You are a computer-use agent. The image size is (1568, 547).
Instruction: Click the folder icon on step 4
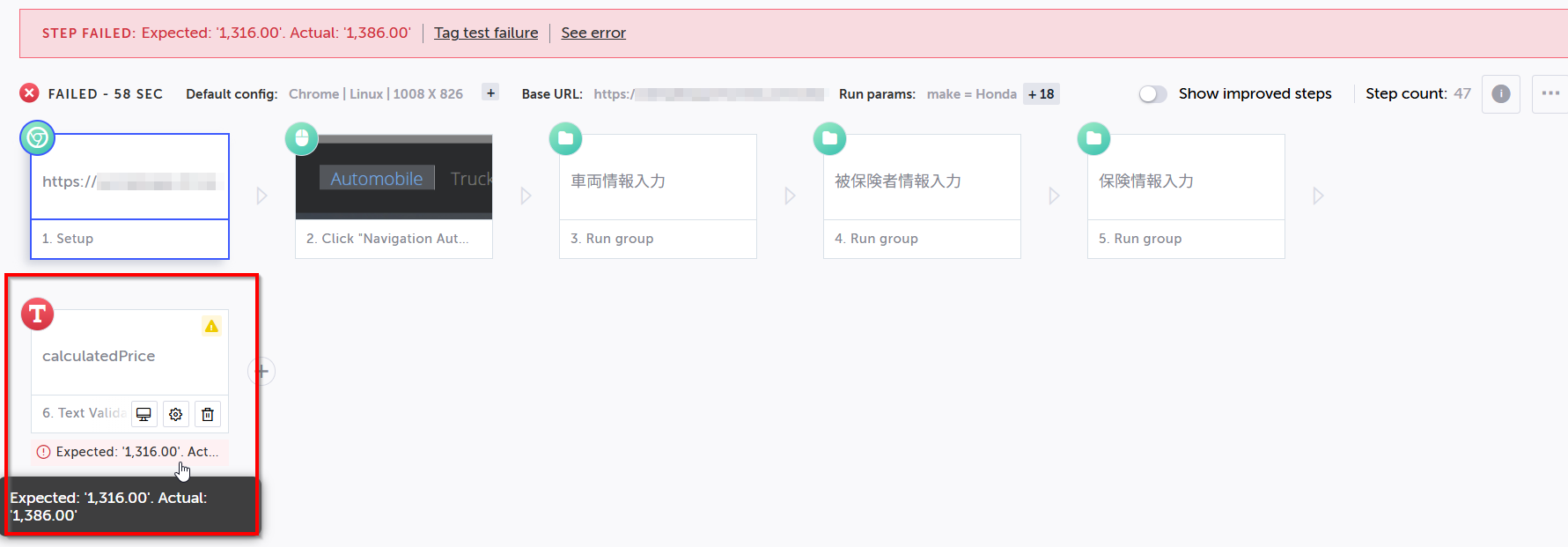830,138
